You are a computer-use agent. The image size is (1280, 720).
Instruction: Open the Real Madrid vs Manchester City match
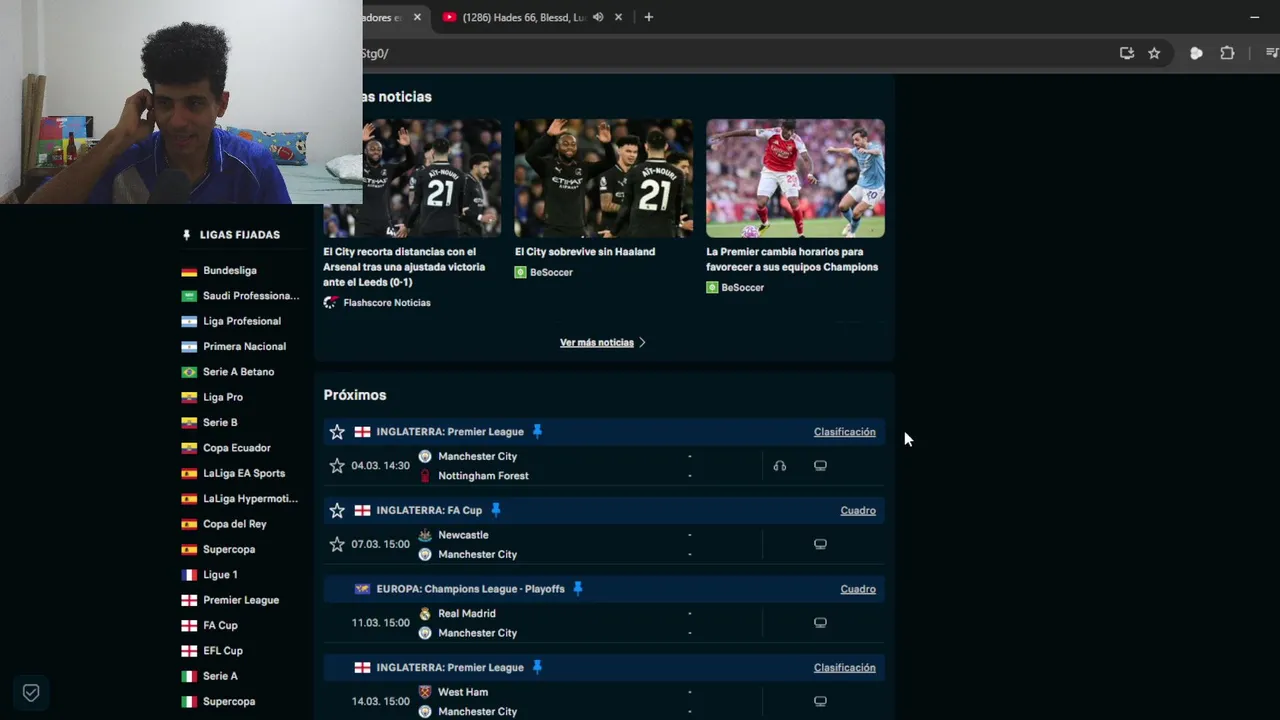604,623
